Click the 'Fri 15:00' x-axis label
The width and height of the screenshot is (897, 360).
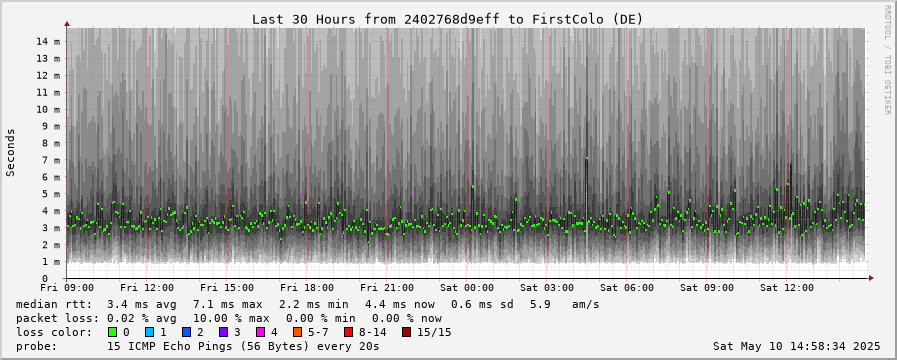pyautogui.click(x=227, y=287)
